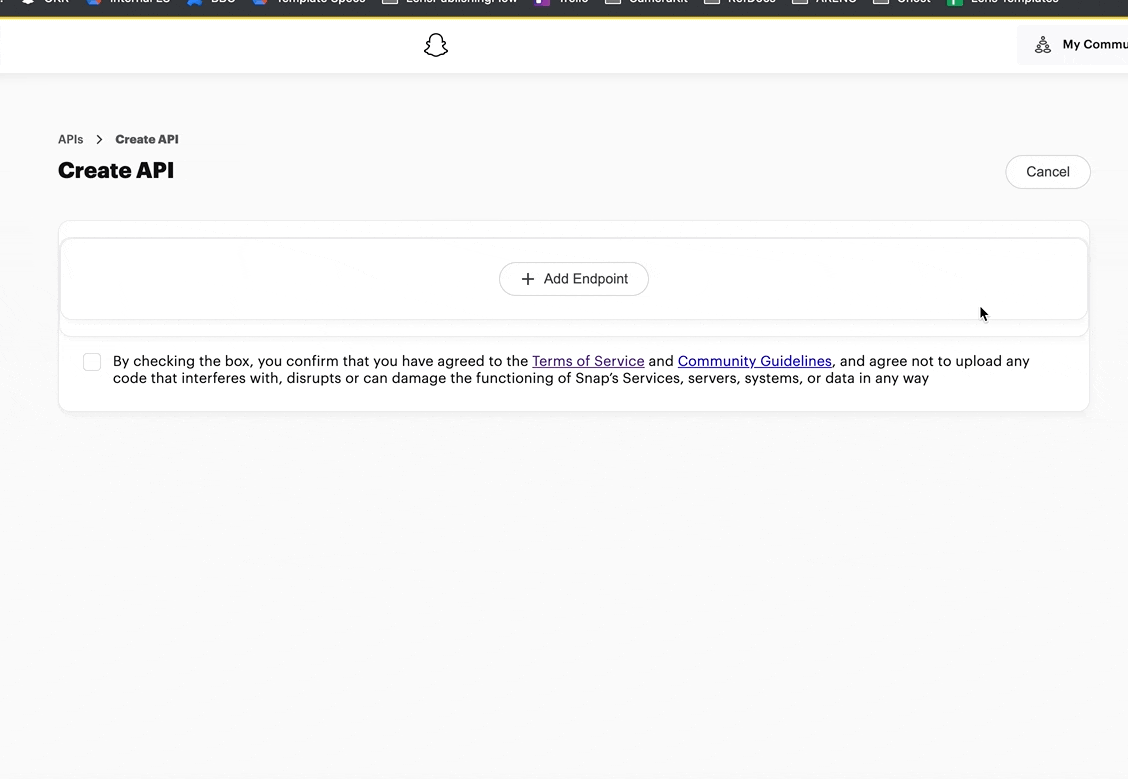Click the Snapchat ghost logo
The height and width of the screenshot is (784, 1128).
(436, 45)
